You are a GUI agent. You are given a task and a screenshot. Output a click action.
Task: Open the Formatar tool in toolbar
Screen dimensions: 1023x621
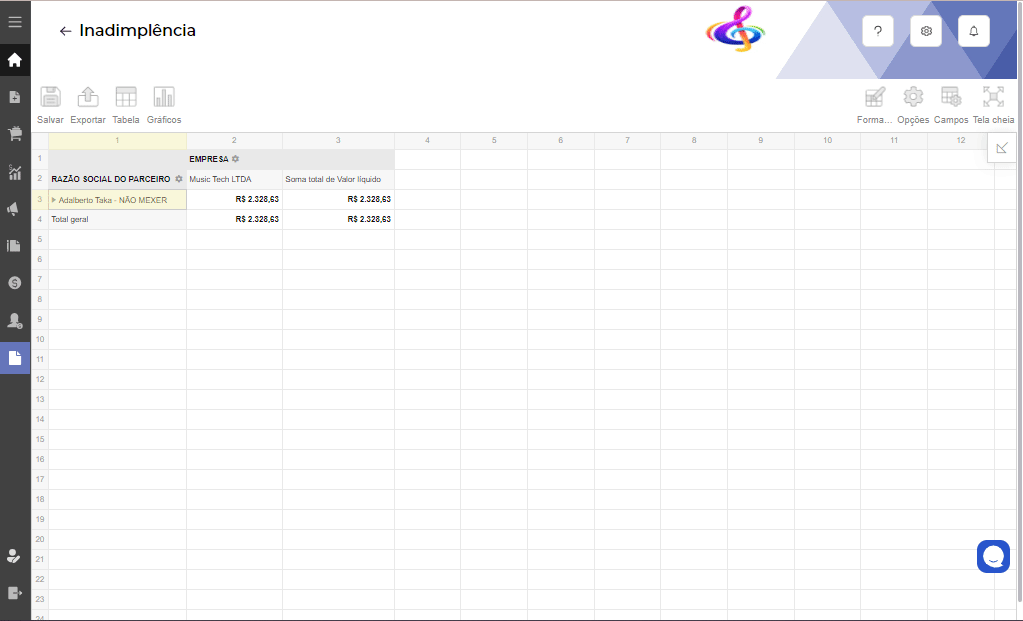tap(874, 98)
